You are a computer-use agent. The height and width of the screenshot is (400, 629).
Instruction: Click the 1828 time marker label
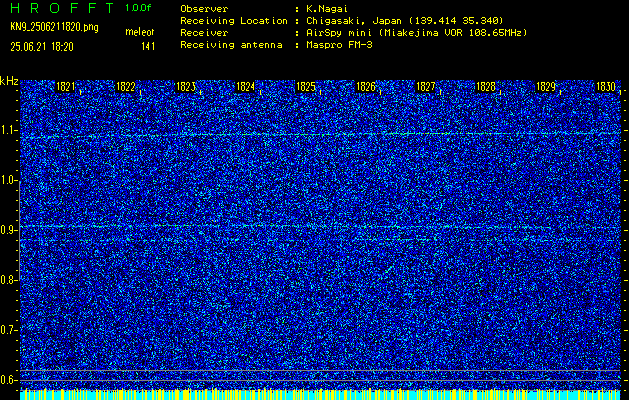(x=486, y=87)
